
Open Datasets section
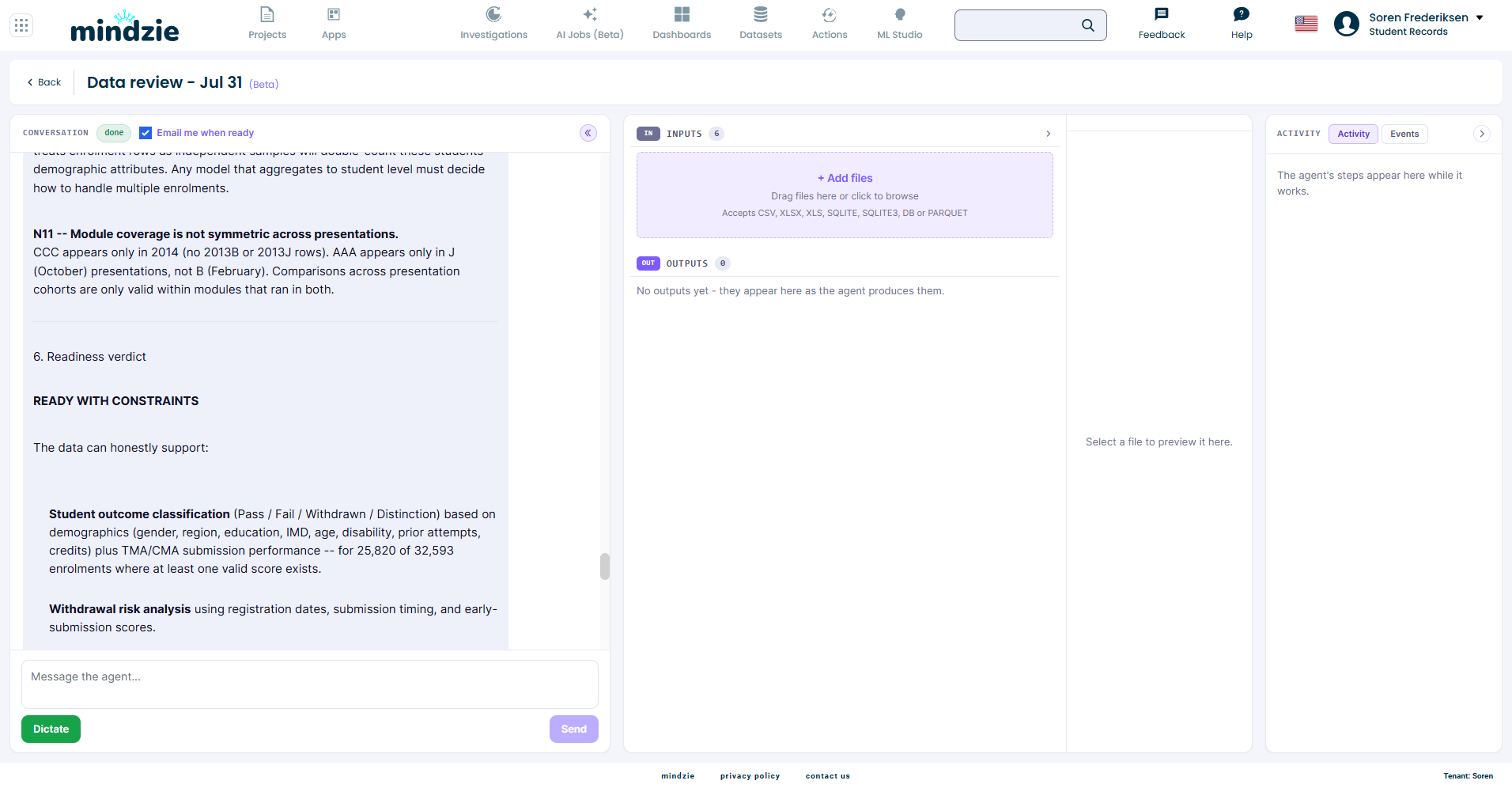point(761,24)
